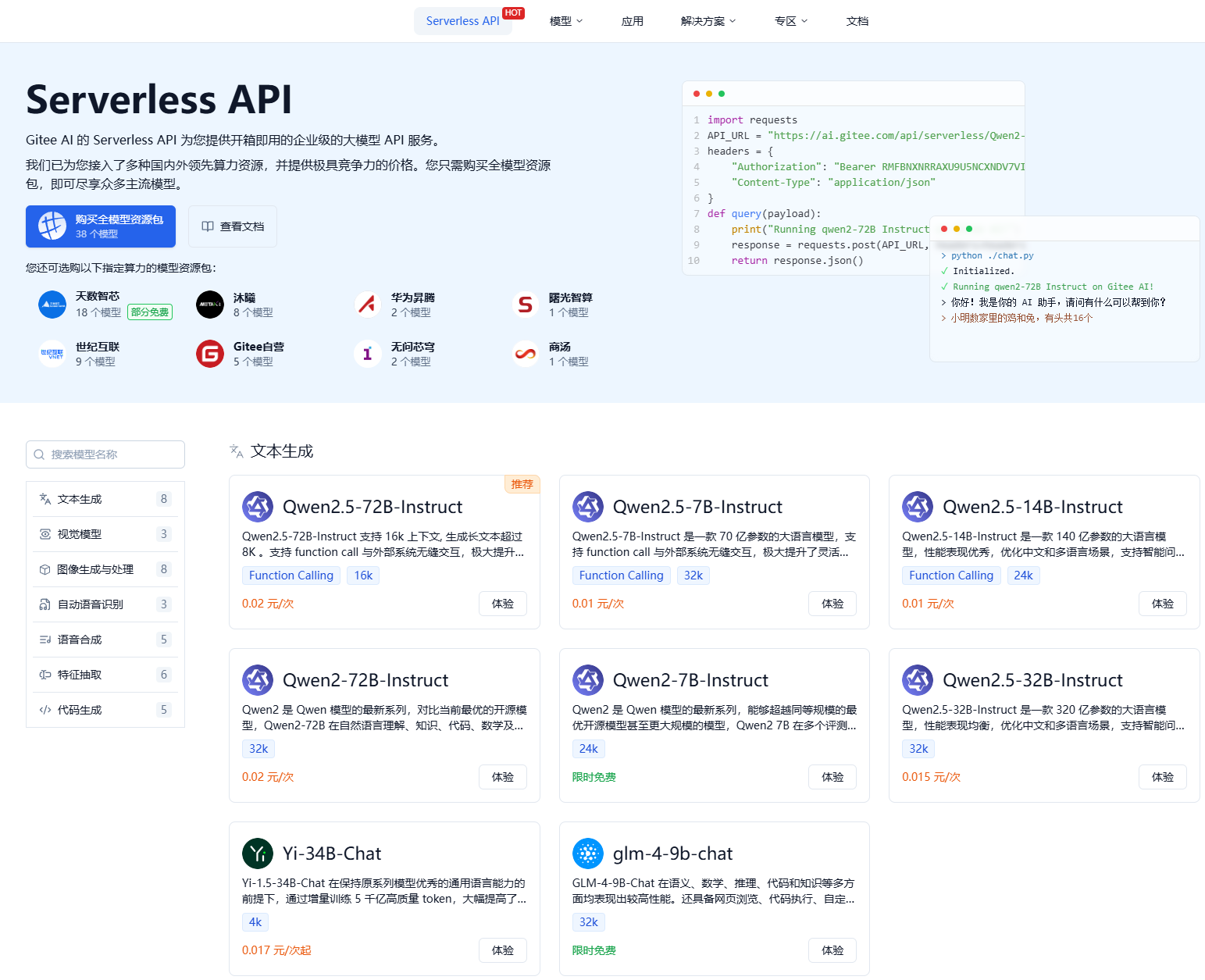Image resolution: width=1205 pixels, height=980 pixels.
Task: Click the 16k context tag
Action: [364, 576]
